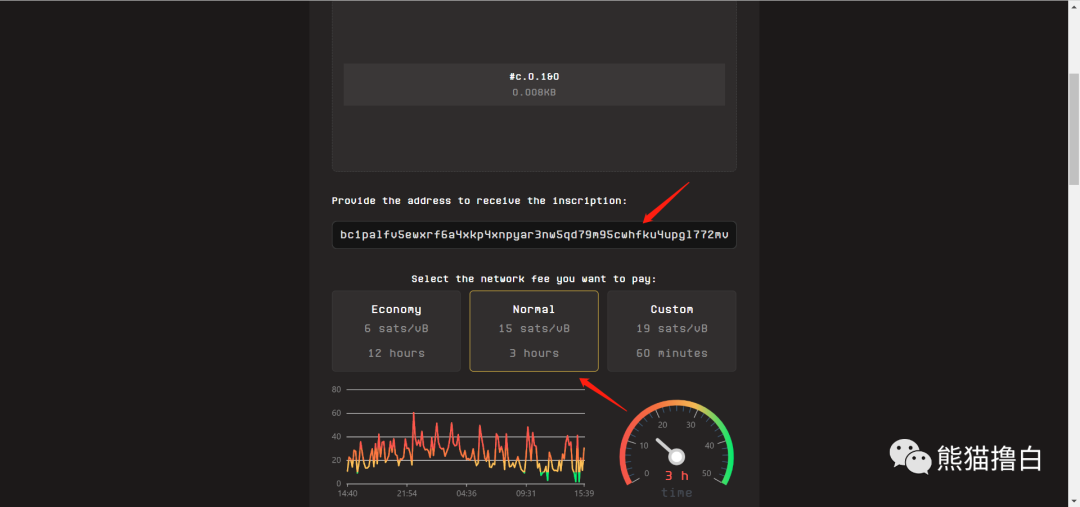Select the Custom fee option

[x=672, y=331]
